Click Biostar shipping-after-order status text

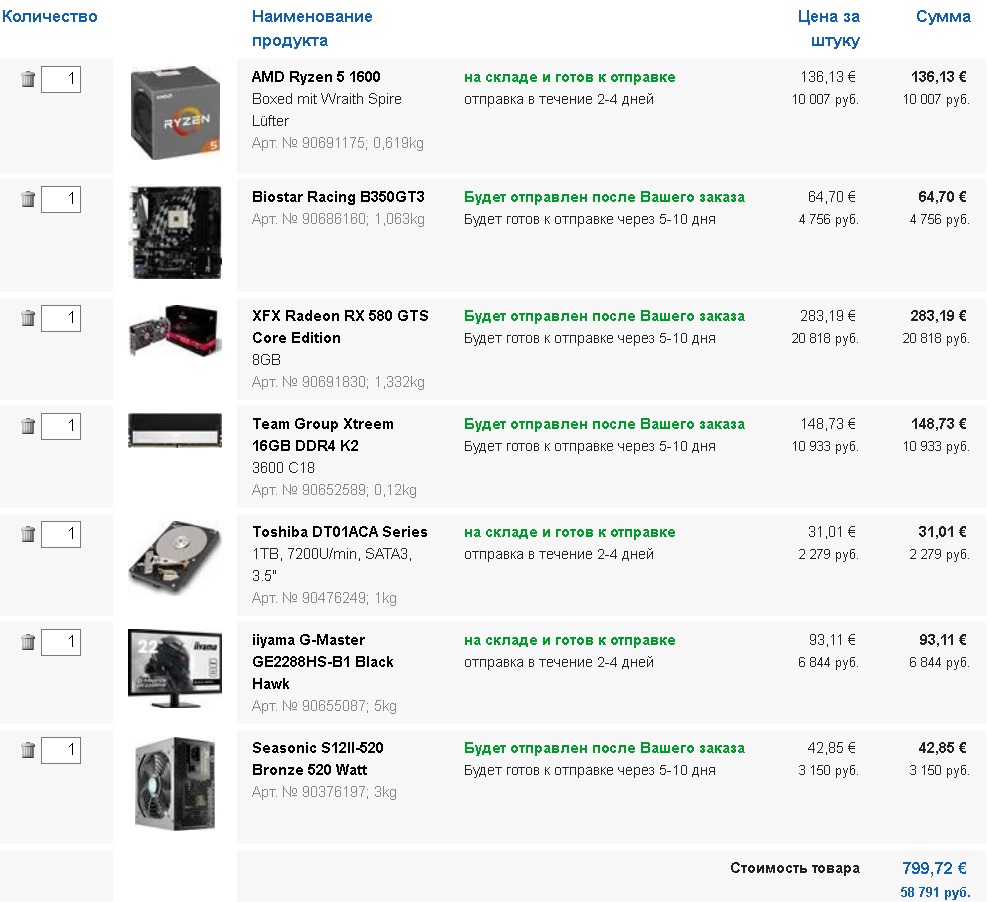click(x=604, y=197)
